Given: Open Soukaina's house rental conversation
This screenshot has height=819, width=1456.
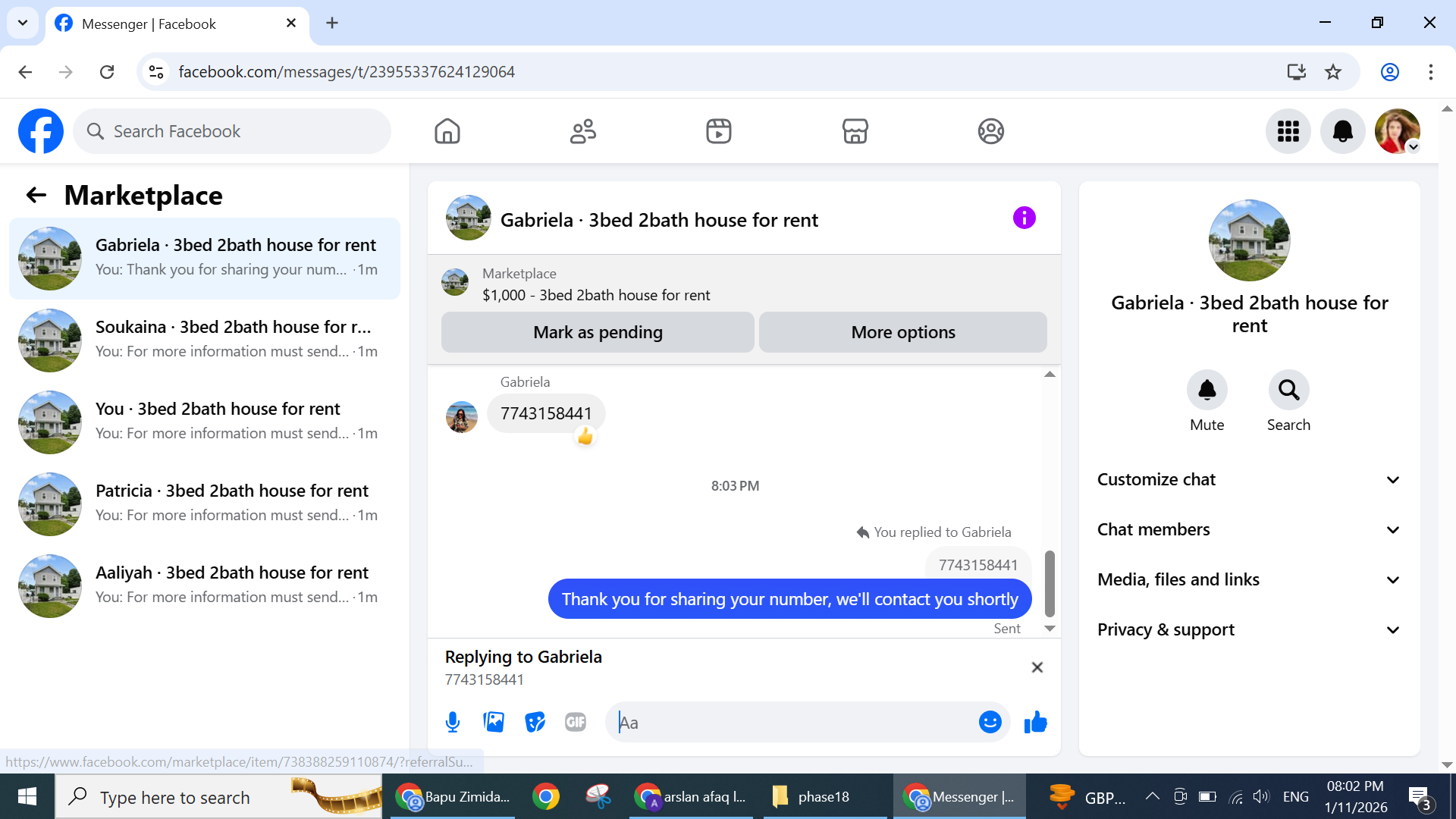Looking at the screenshot, I should (x=205, y=340).
